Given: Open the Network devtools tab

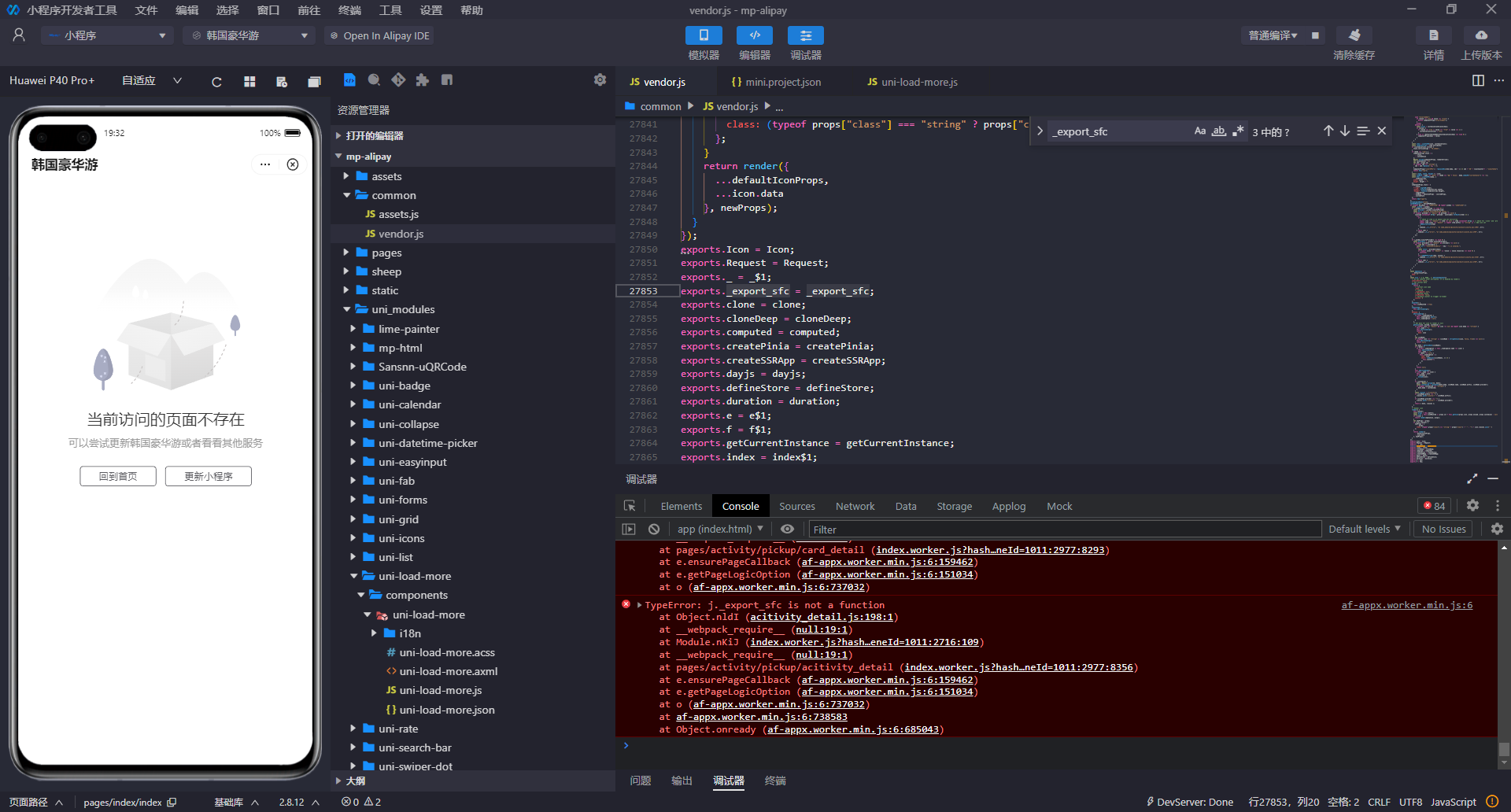Looking at the screenshot, I should pos(855,506).
